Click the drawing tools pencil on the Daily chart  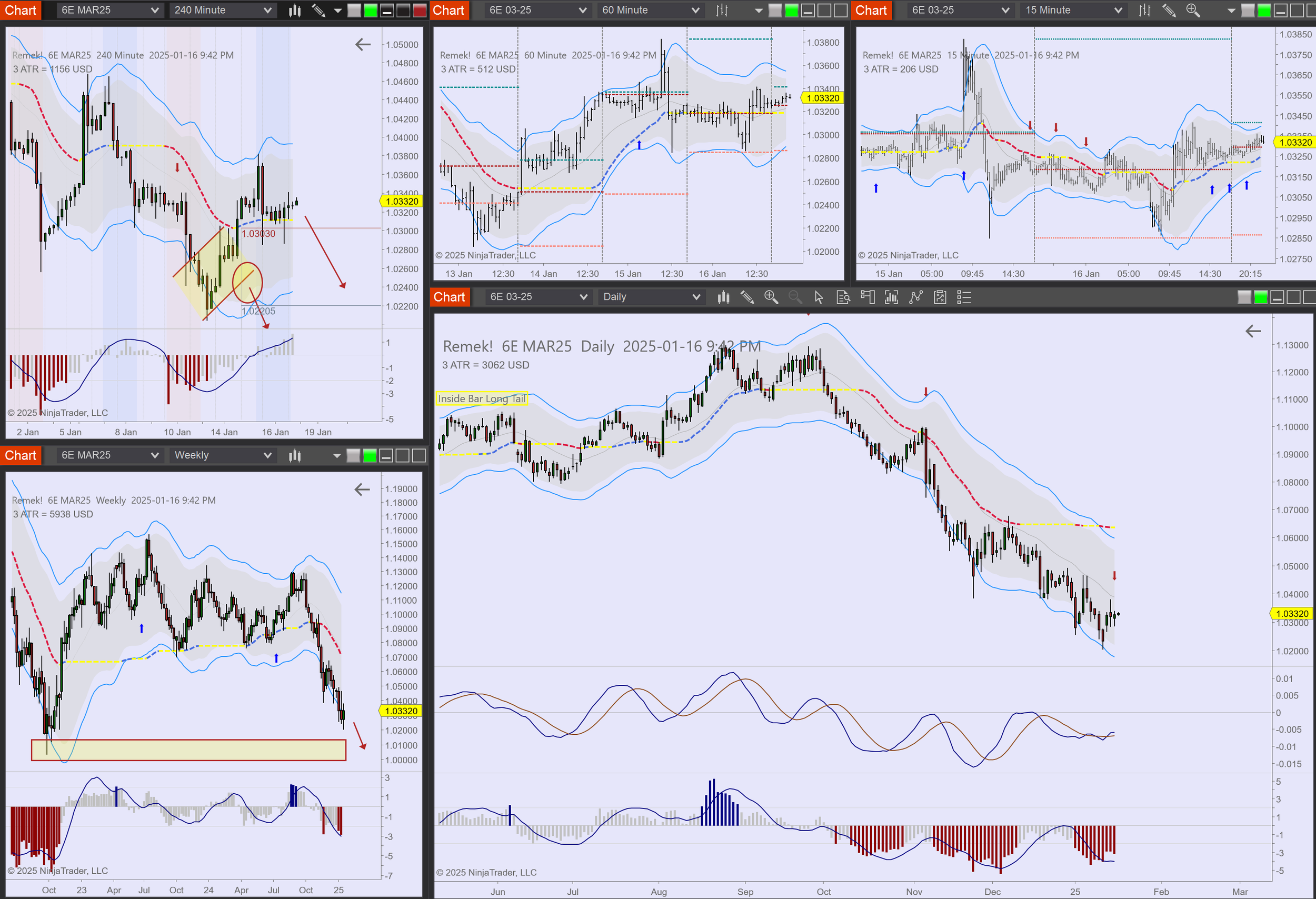pyautogui.click(x=747, y=297)
